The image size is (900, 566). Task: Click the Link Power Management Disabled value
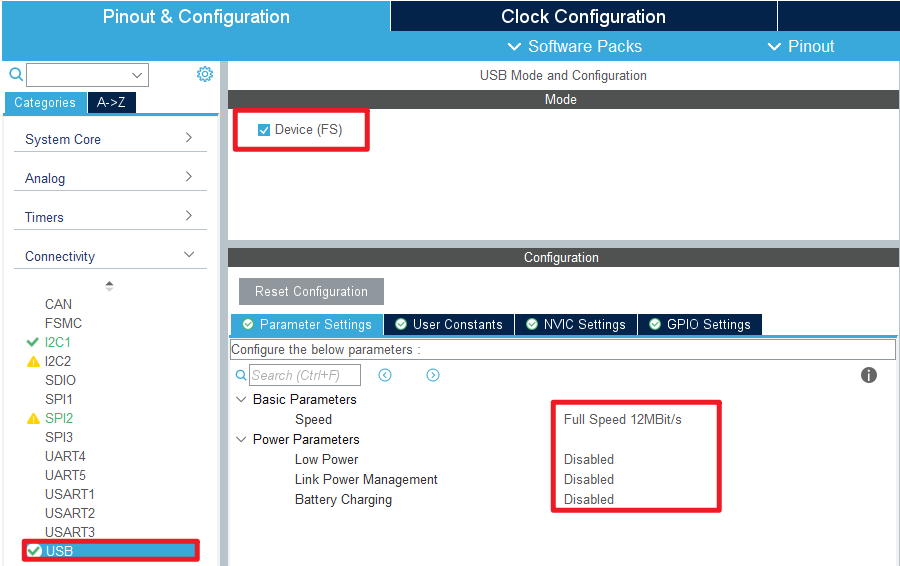click(588, 479)
